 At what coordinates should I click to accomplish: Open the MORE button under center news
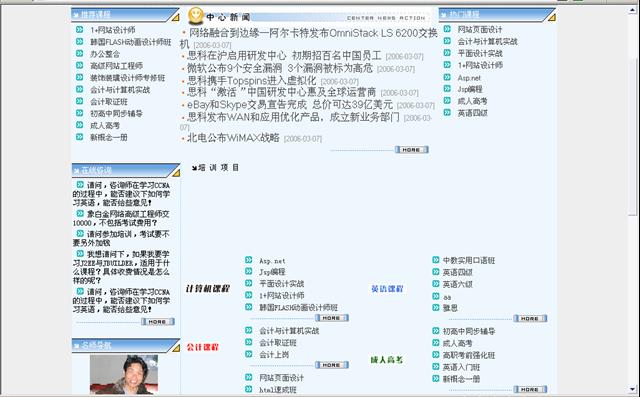(412, 150)
